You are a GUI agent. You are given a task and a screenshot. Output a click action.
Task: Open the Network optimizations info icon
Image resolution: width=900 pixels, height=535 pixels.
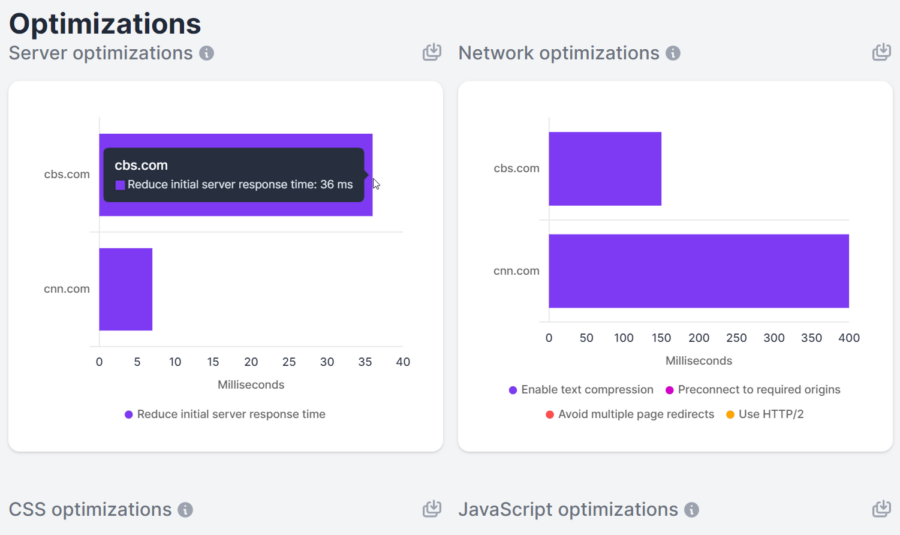(x=673, y=53)
